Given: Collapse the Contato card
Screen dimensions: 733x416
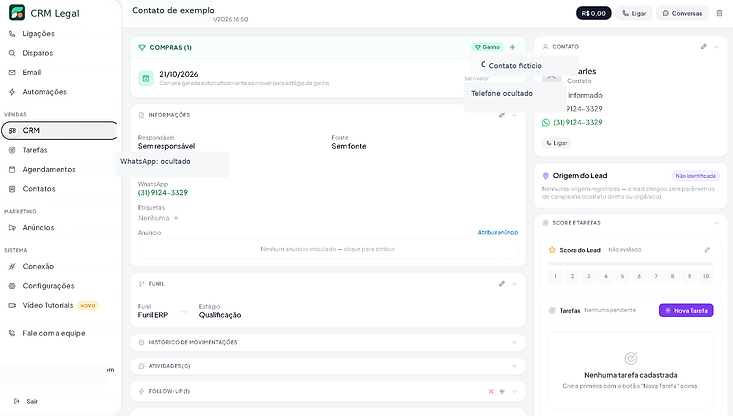Looking at the screenshot, I should pyautogui.click(x=717, y=47).
